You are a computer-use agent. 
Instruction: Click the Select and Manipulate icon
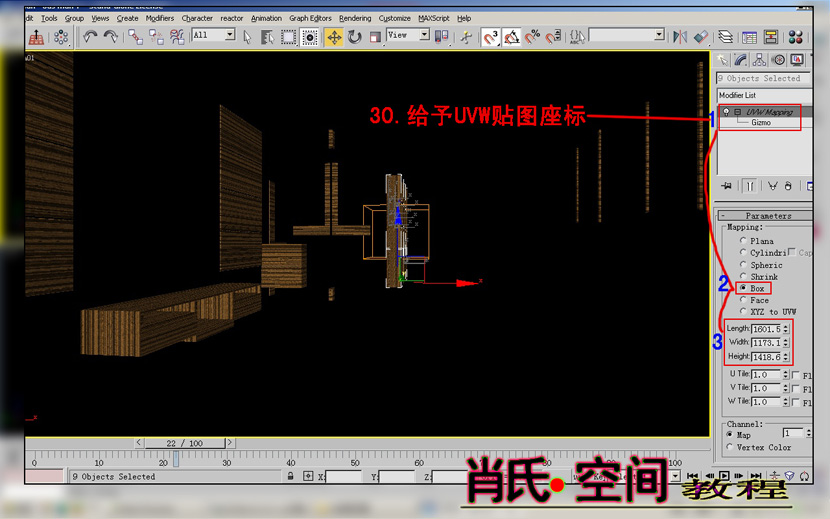point(466,37)
